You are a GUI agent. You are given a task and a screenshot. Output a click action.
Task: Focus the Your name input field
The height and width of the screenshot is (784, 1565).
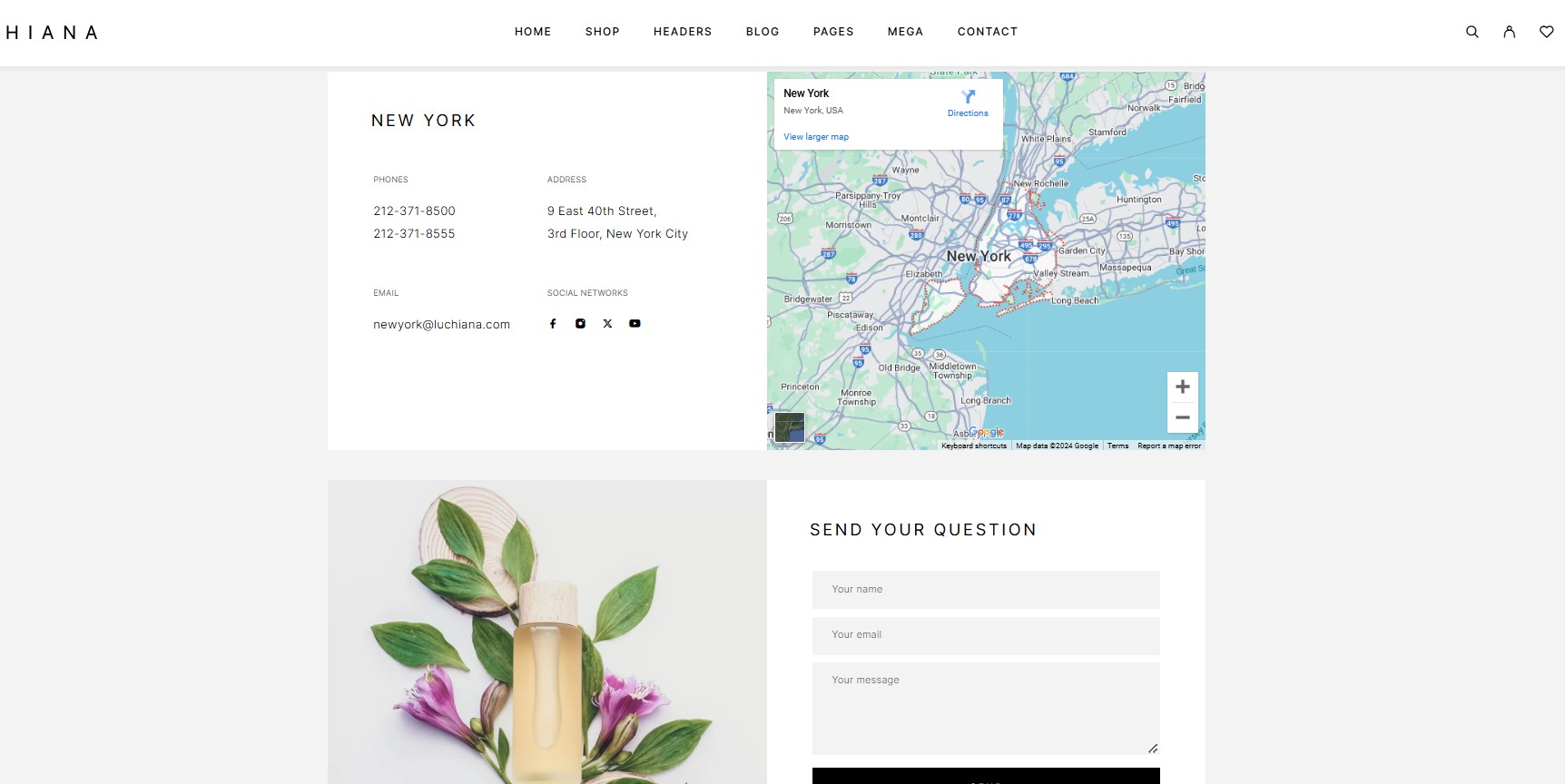[x=986, y=590]
